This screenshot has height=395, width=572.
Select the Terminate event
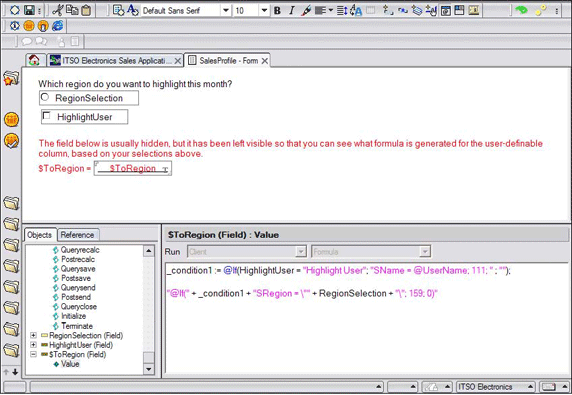[77, 326]
